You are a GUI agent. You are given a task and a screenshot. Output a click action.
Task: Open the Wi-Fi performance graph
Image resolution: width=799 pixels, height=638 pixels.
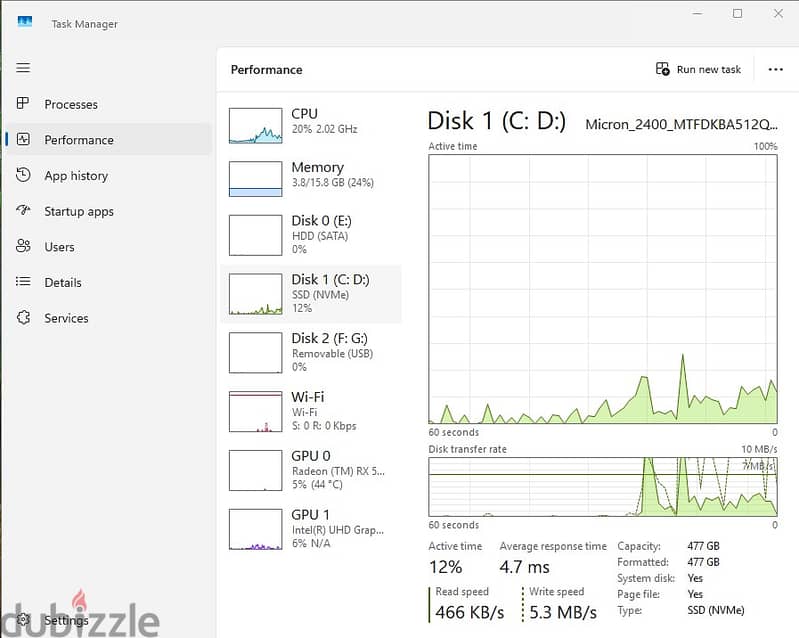point(255,411)
